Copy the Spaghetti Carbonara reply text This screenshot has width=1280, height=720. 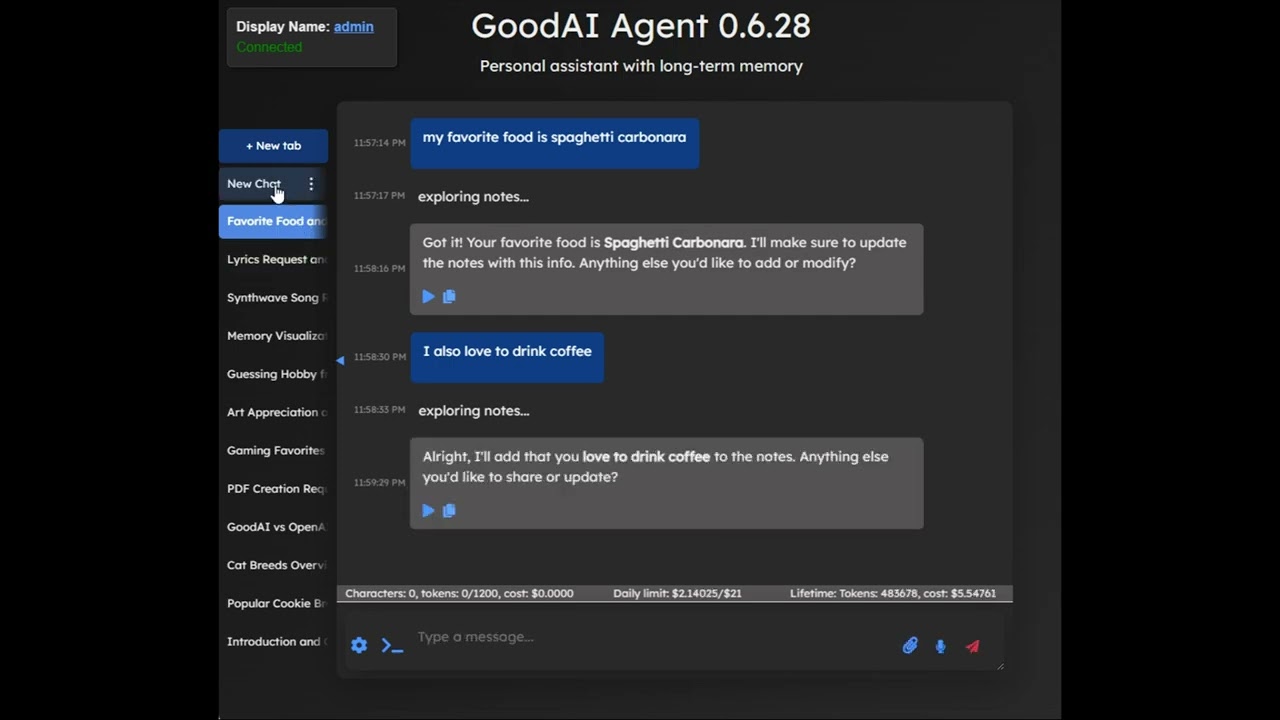449,296
